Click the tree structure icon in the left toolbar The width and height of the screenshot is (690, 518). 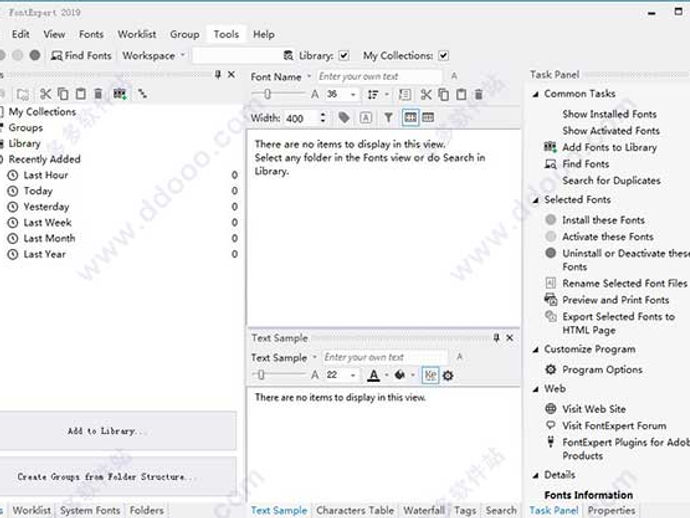[x=143, y=93]
